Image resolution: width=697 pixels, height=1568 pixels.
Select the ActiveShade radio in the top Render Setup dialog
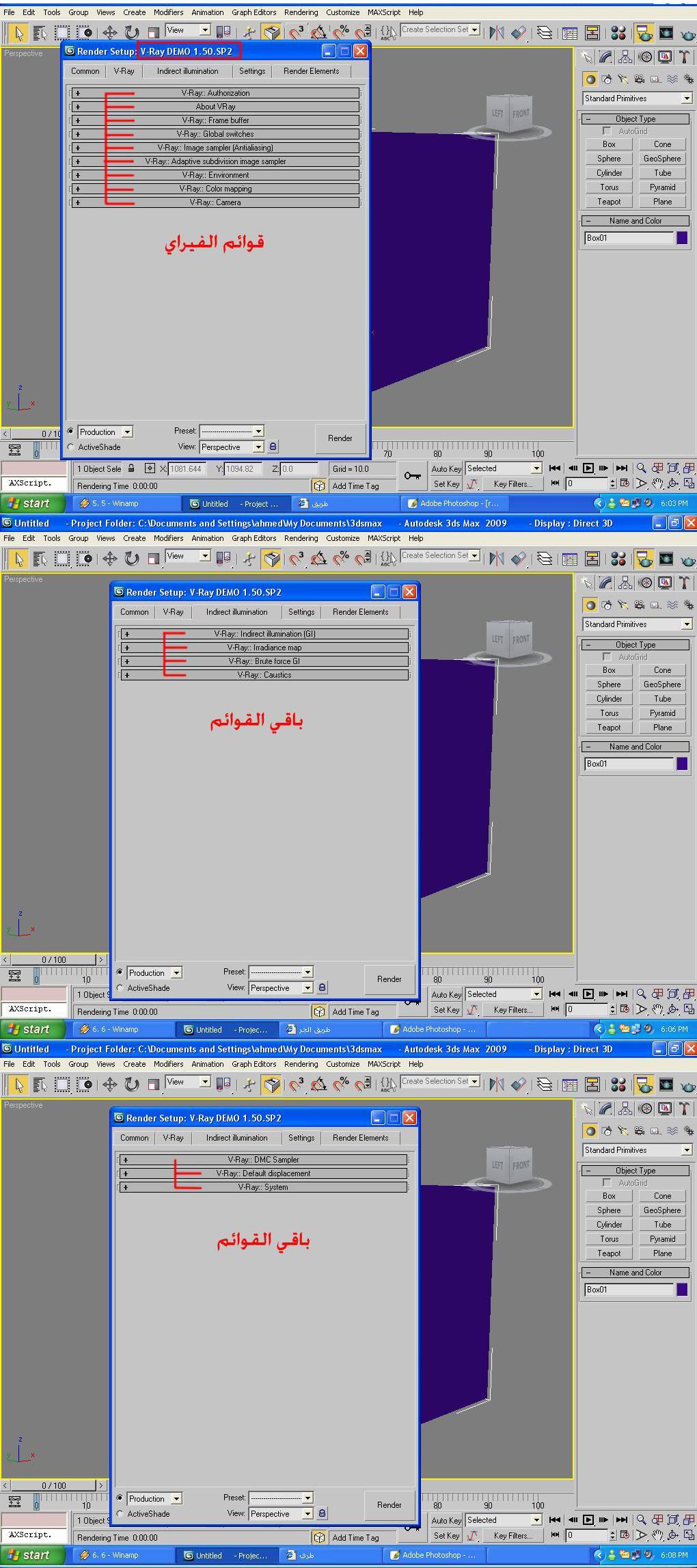pyautogui.click(x=71, y=447)
